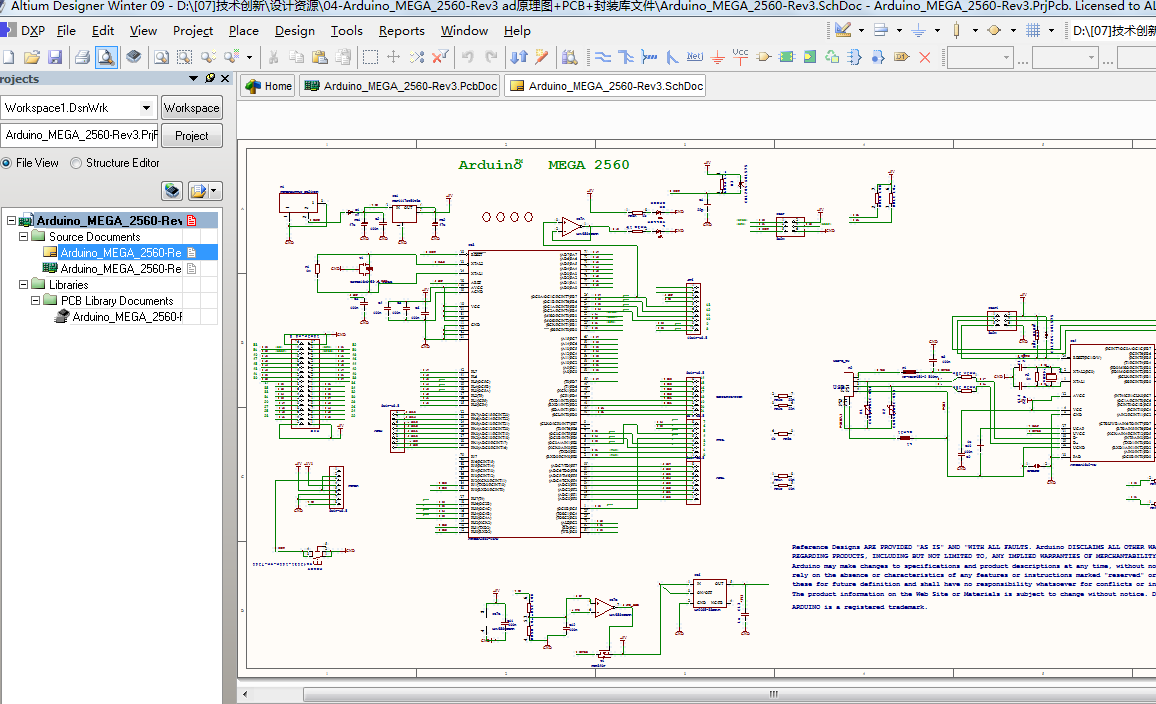Screen dimensions: 1156x704
Task: Select the rectangular area selection tool
Action: (370, 57)
